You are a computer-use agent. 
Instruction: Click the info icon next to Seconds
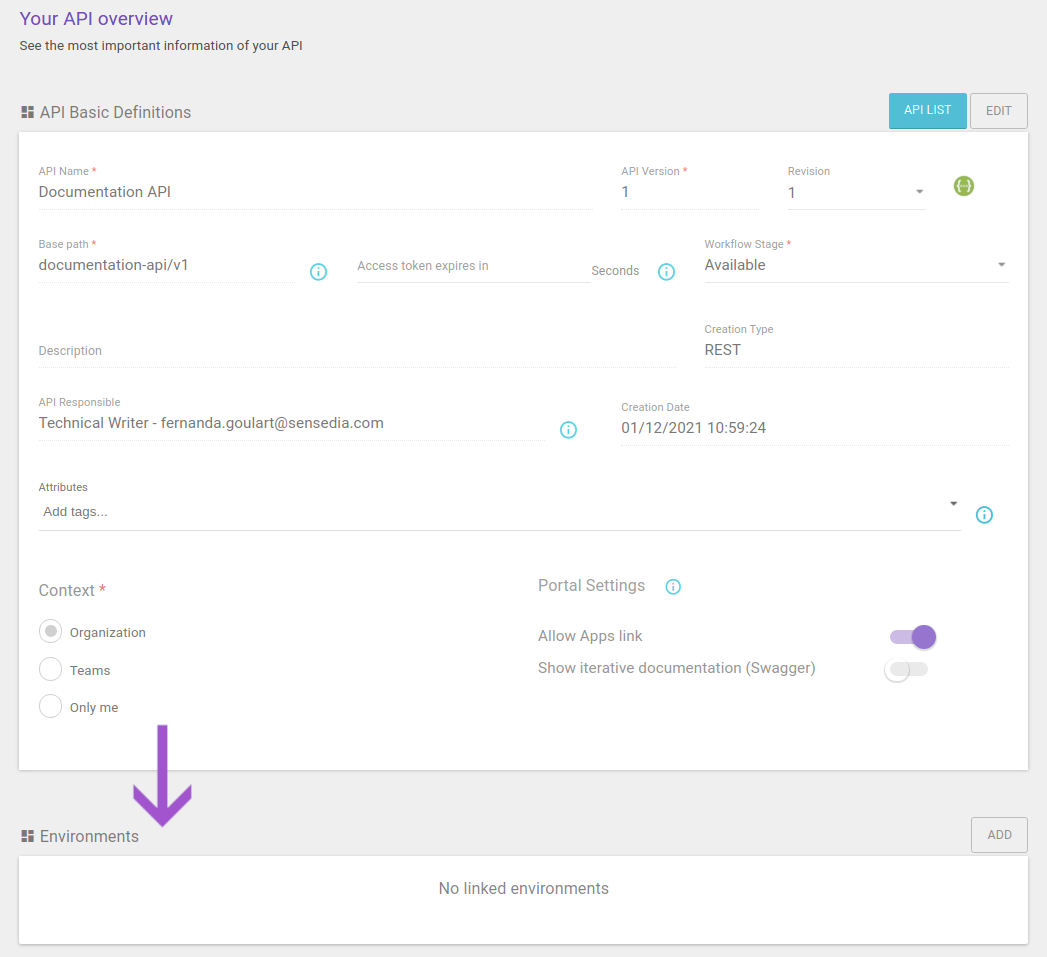pyautogui.click(x=666, y=271)
